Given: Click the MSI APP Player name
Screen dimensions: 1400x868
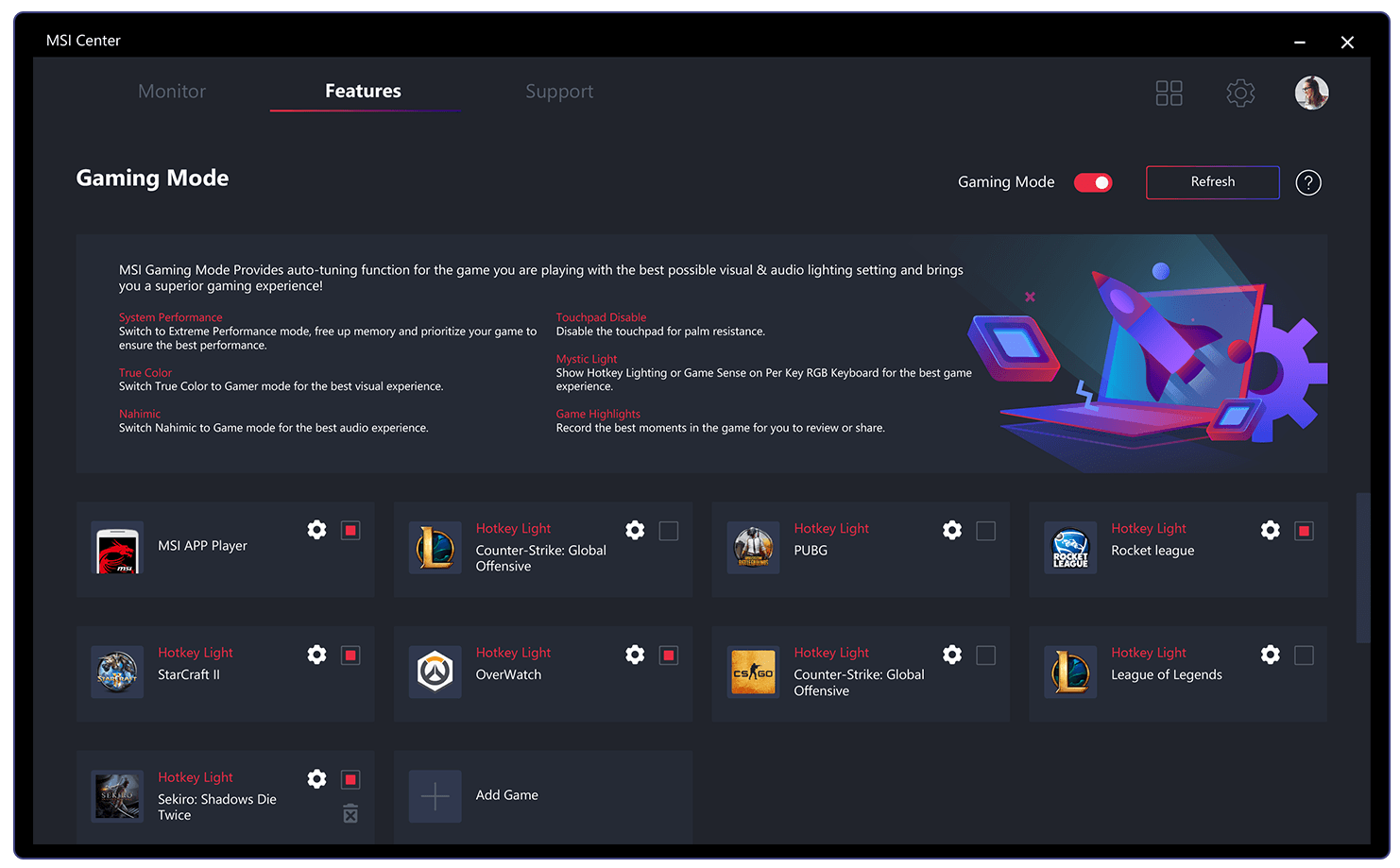Looking at the screenshot, I should coord(202,546).
